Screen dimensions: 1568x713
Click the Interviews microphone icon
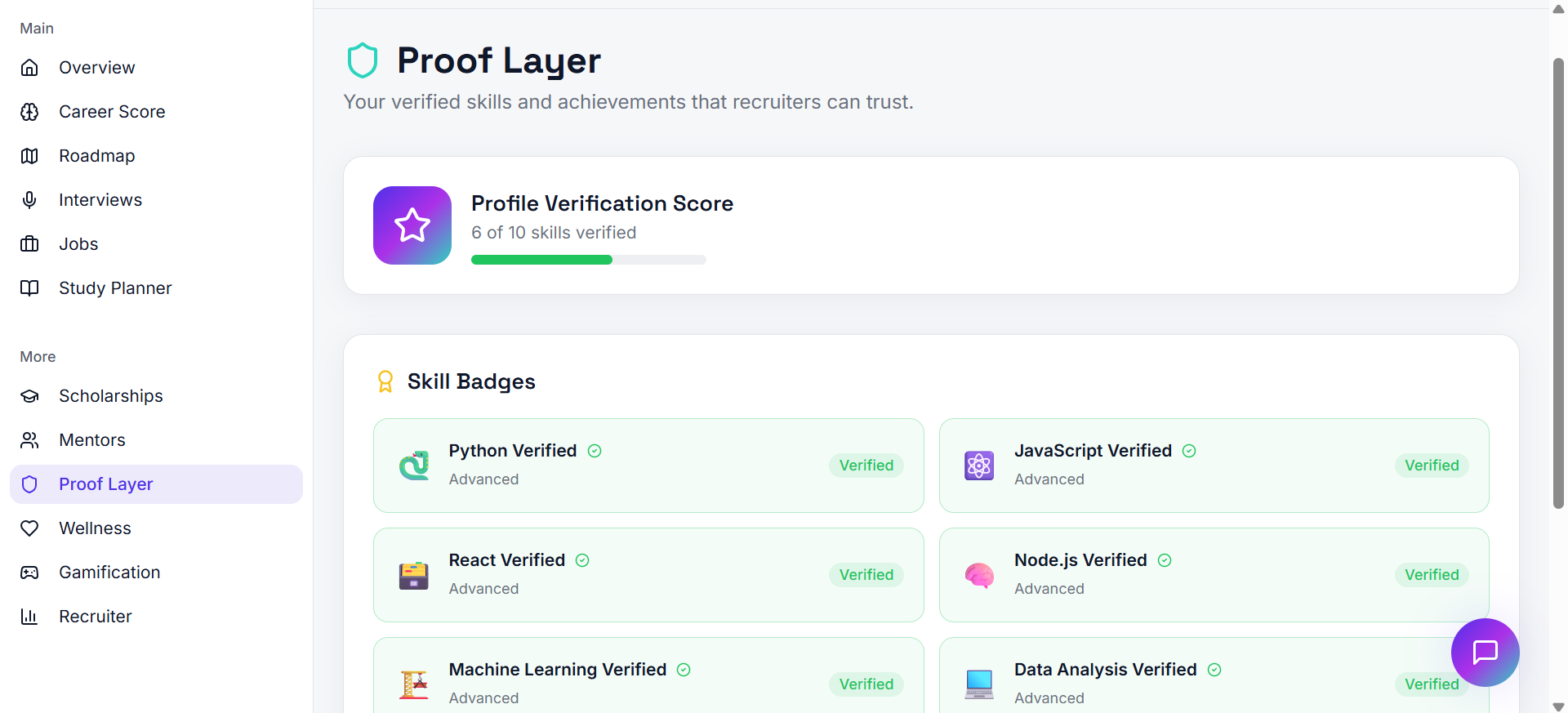point(29,200)
